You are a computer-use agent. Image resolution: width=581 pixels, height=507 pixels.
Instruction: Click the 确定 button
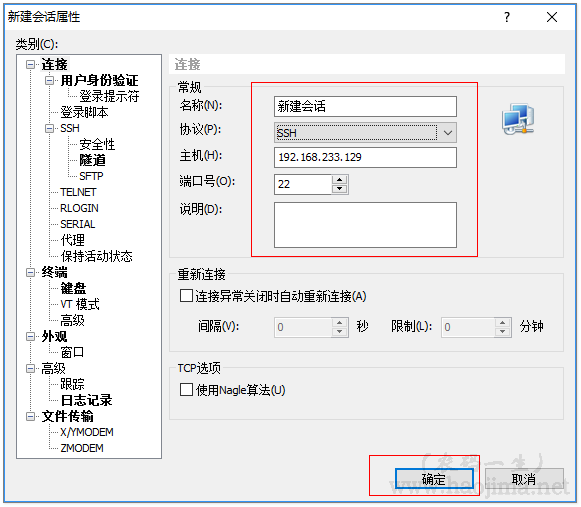434,479
